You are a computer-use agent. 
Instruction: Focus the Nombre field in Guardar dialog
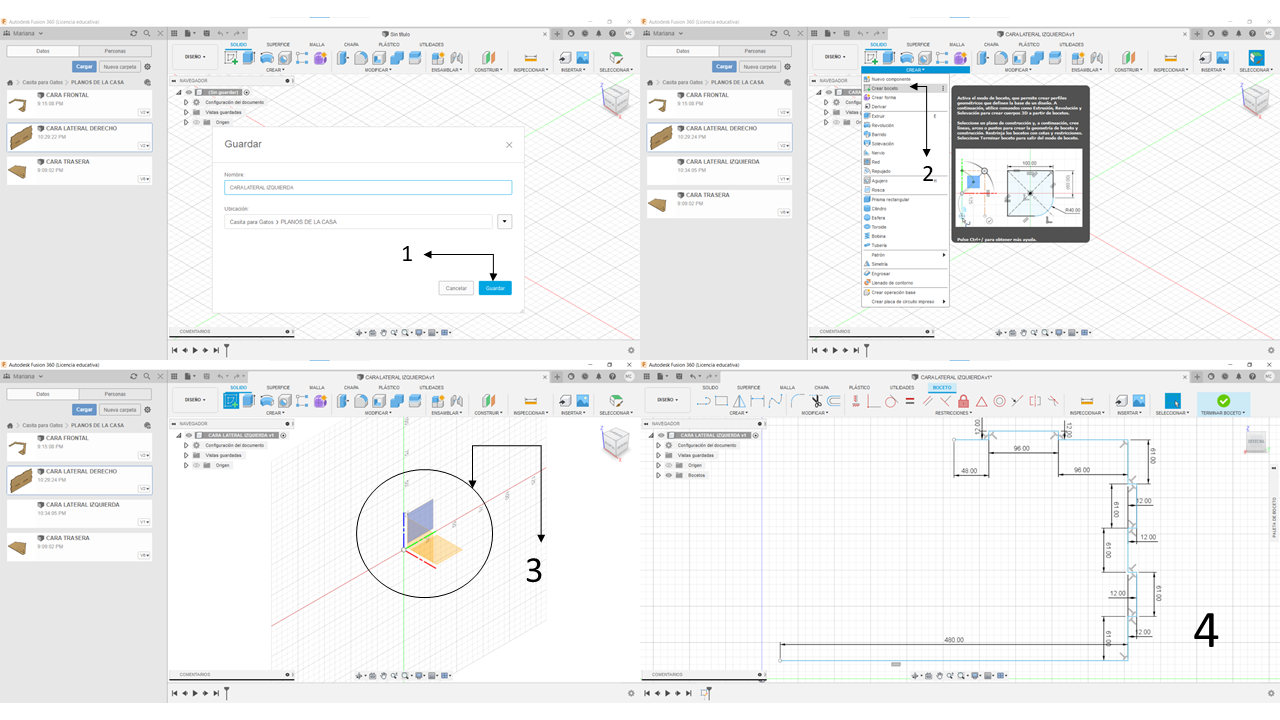coord(368,187)
